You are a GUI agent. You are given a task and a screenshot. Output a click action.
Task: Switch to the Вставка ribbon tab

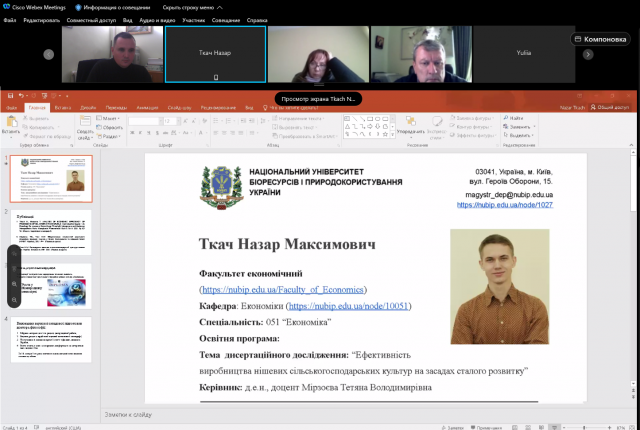(63, 108)
